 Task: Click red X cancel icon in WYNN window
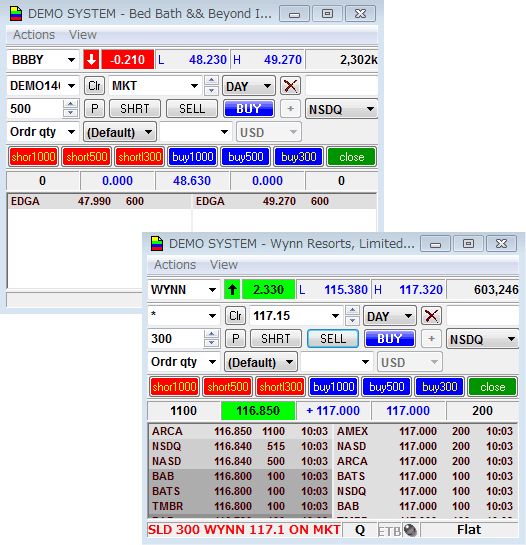coord(431,316)
